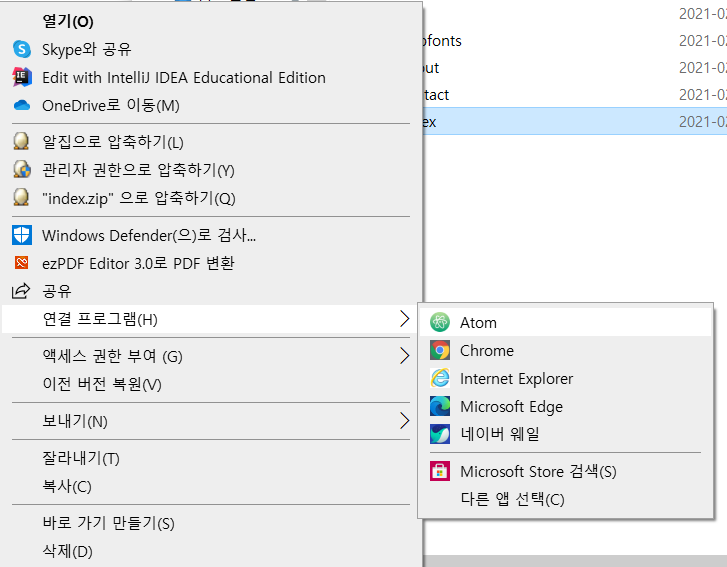Select 다른 앱 선택(C)
The image size is (727, 567).
565,499
